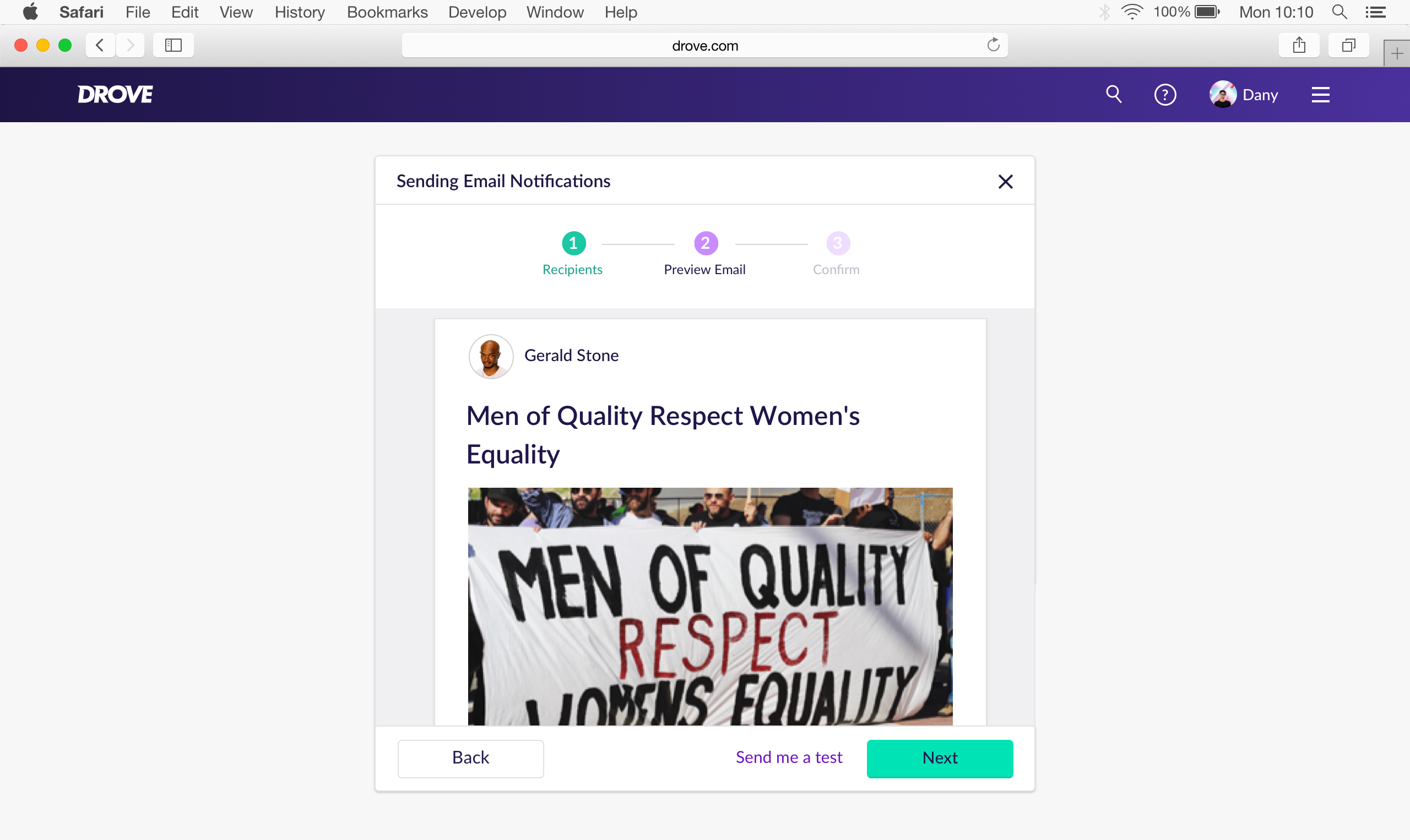
Task: Select step 2 Preview Email
Action: coord(706,243)
